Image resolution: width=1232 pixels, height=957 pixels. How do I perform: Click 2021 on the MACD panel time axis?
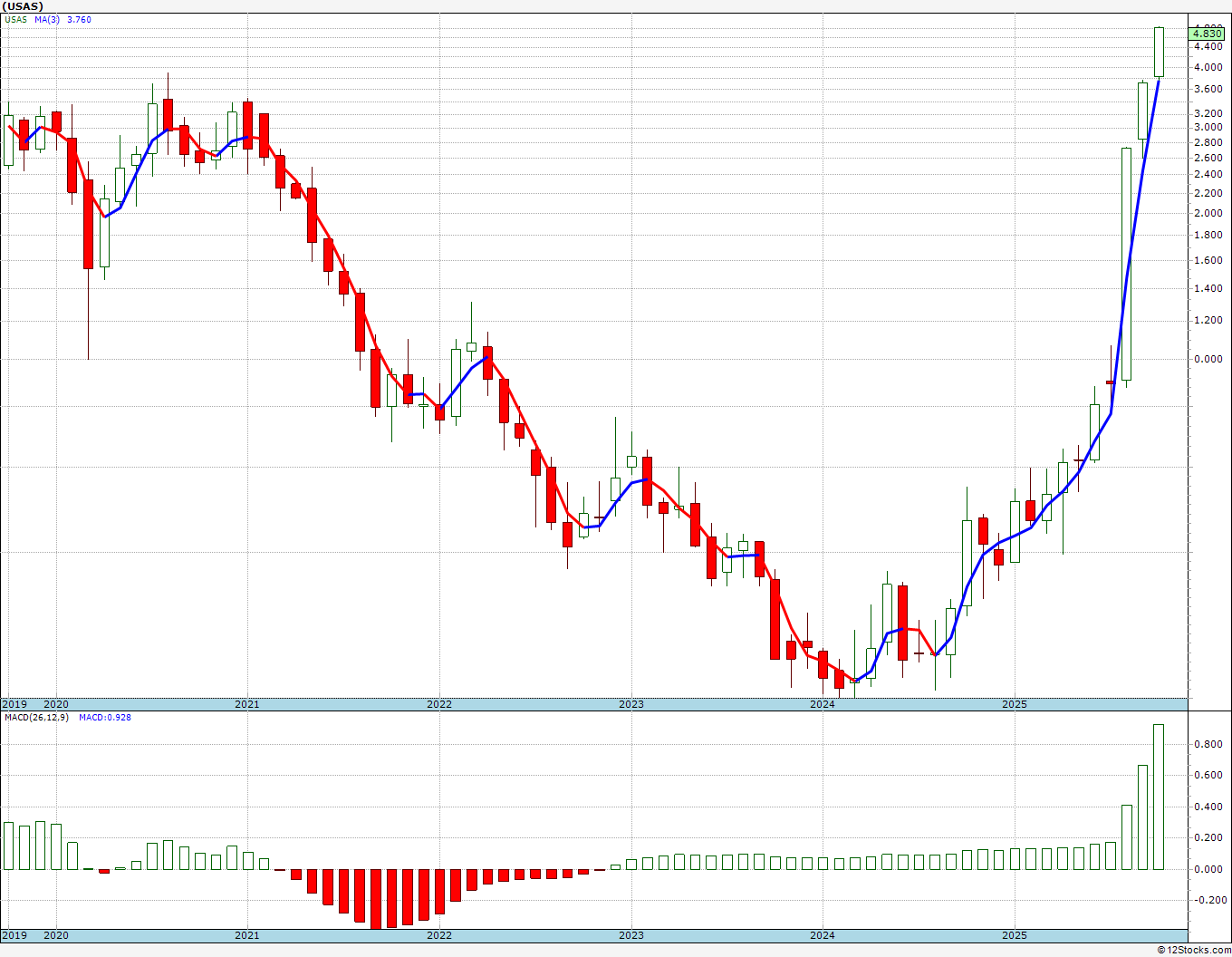click(x=247, y=935)
